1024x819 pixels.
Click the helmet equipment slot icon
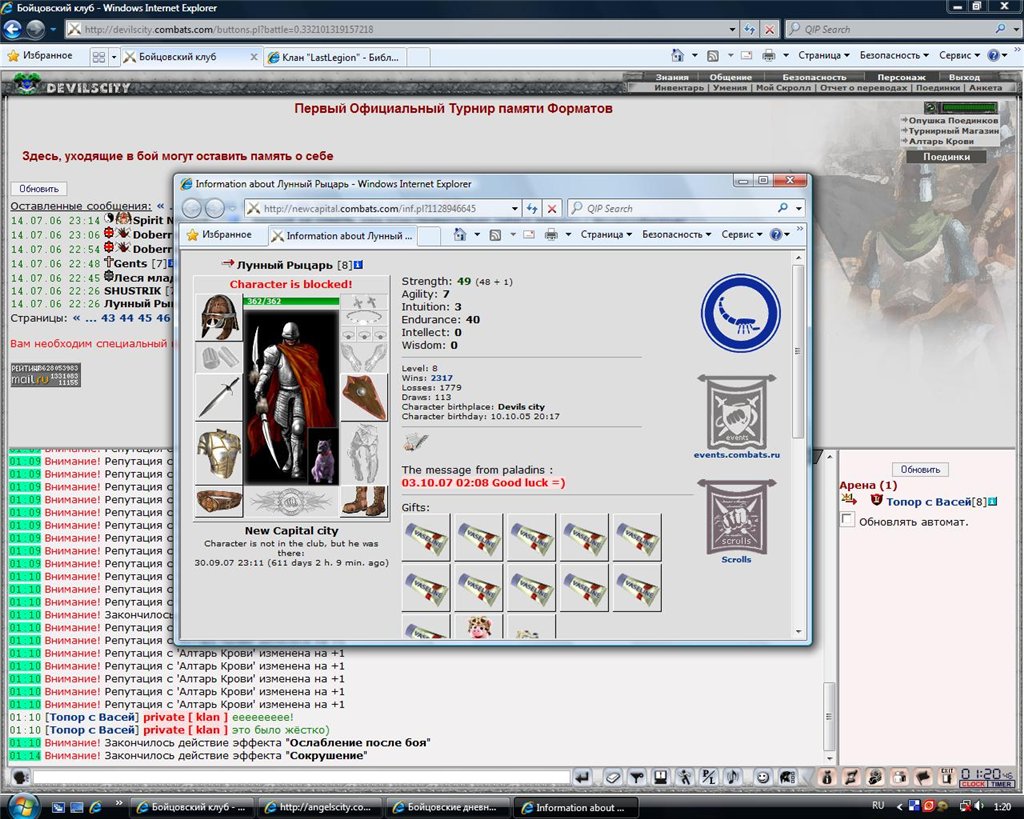point(219,317)
